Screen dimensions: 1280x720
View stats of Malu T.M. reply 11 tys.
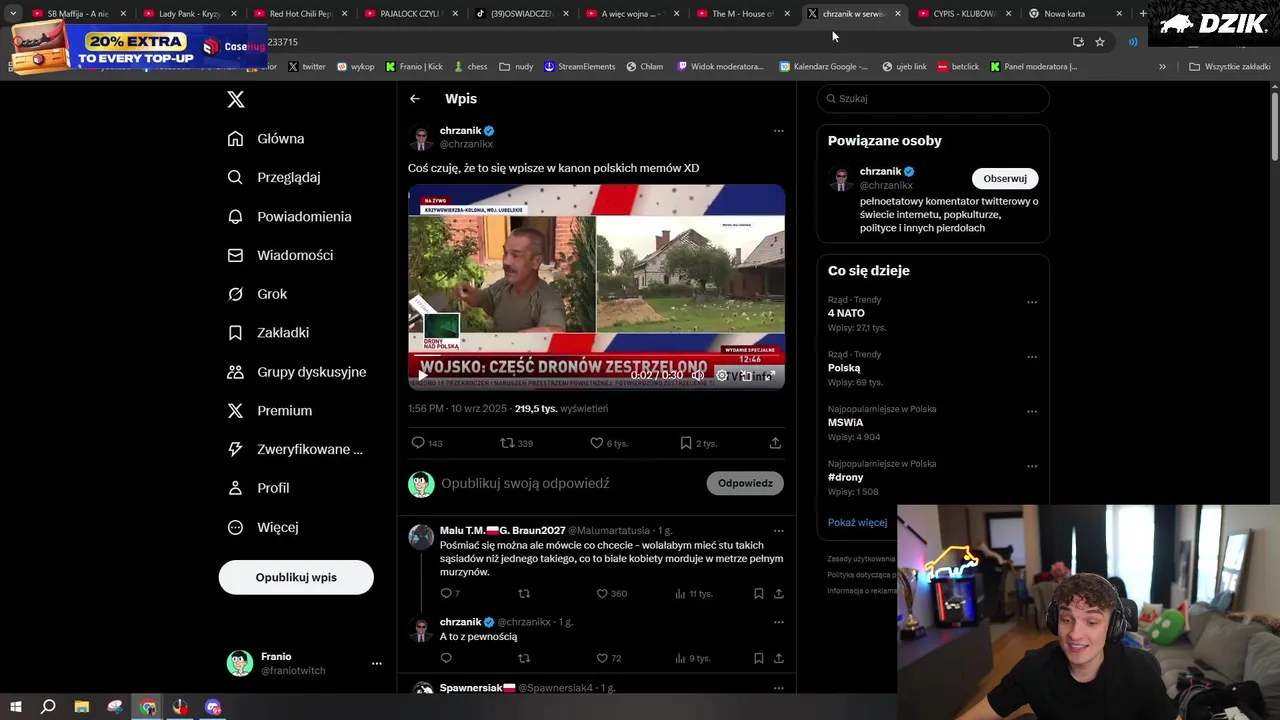click(x=693, y=594)
